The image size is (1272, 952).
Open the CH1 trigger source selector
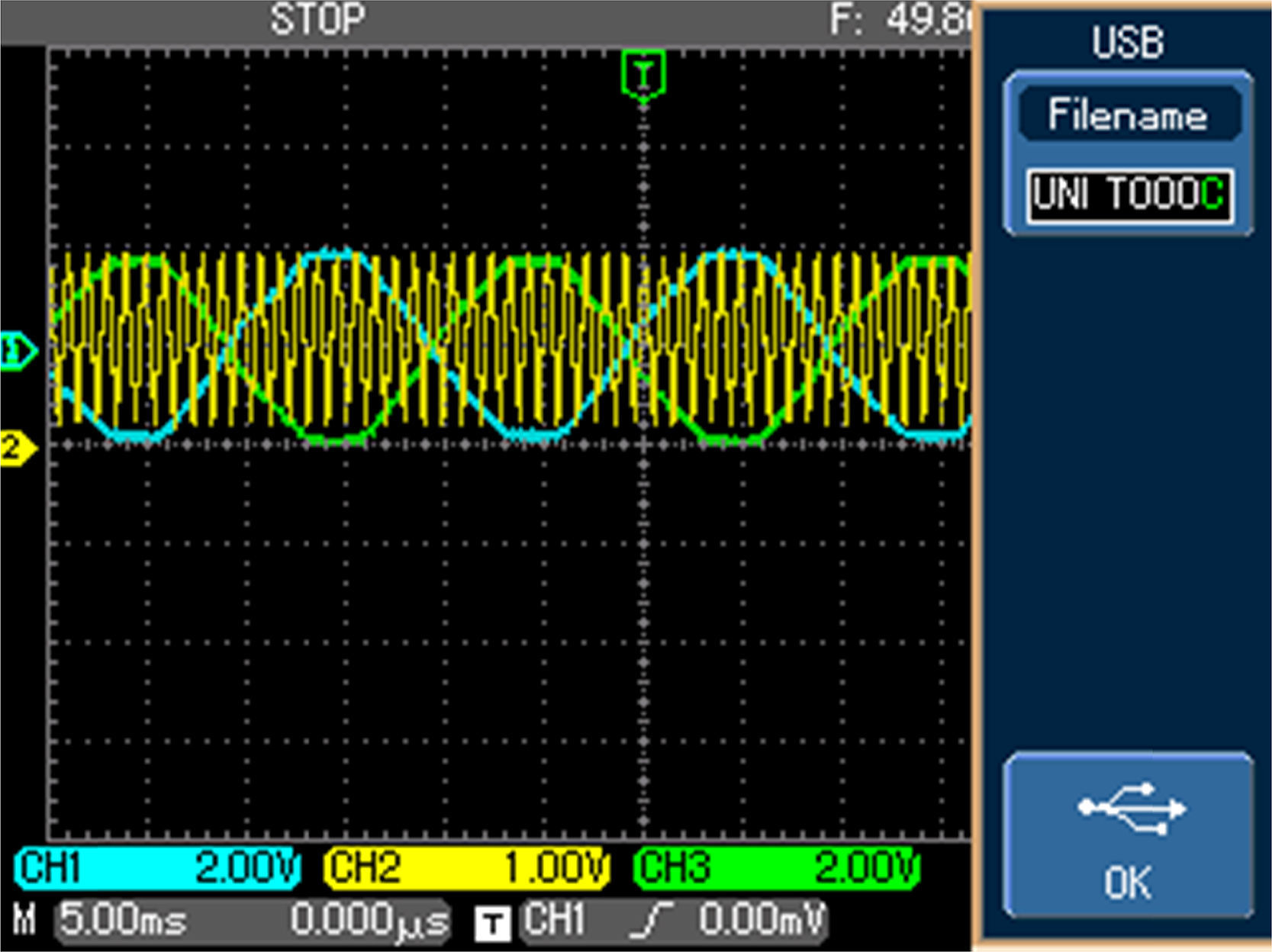(x=555, y=920)
